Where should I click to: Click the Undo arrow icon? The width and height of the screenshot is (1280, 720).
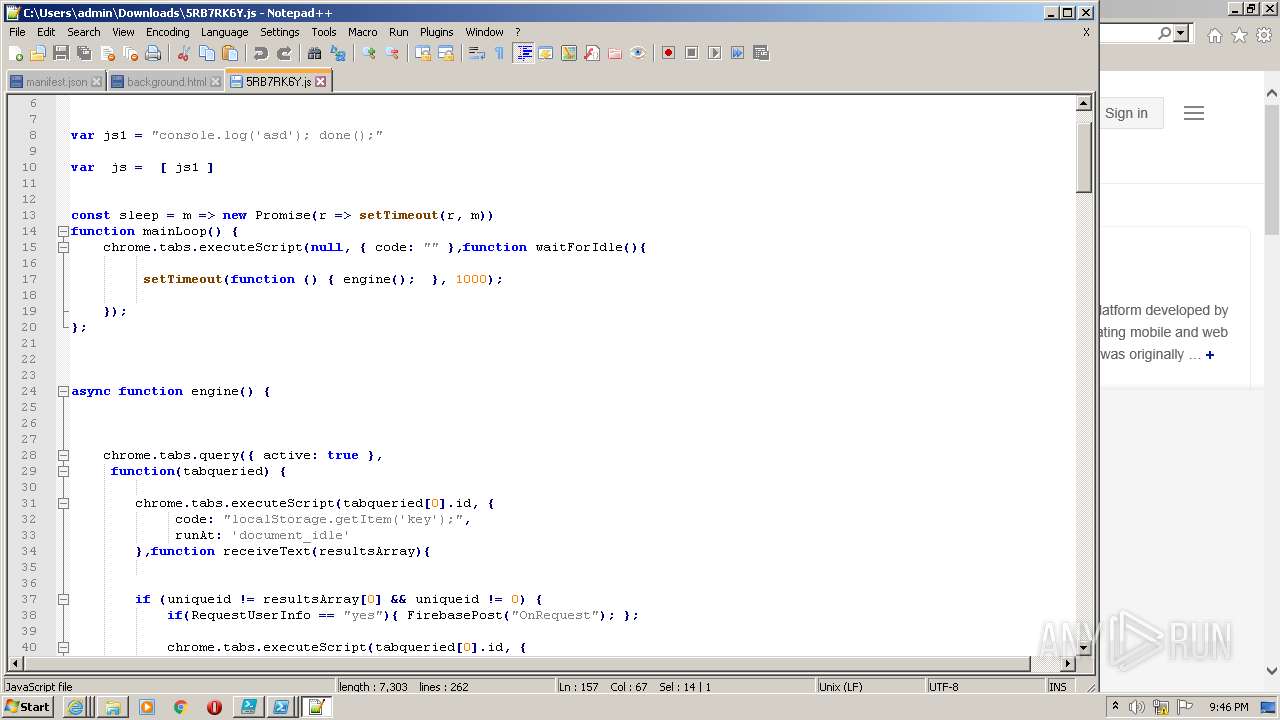[261, 53]
